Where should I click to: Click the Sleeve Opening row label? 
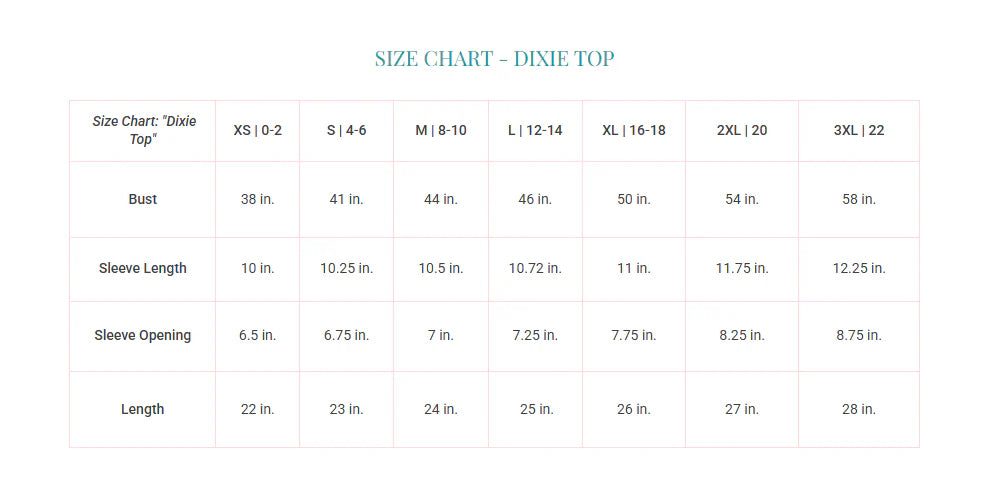pos(143,335)
